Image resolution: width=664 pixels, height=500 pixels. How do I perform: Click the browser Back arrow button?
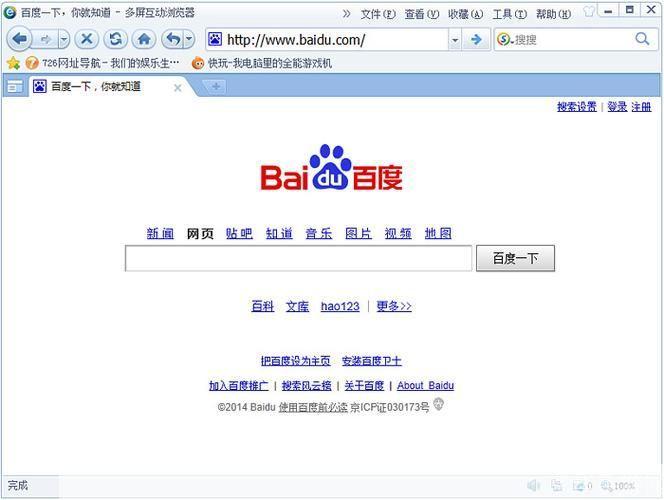(19, 39)
